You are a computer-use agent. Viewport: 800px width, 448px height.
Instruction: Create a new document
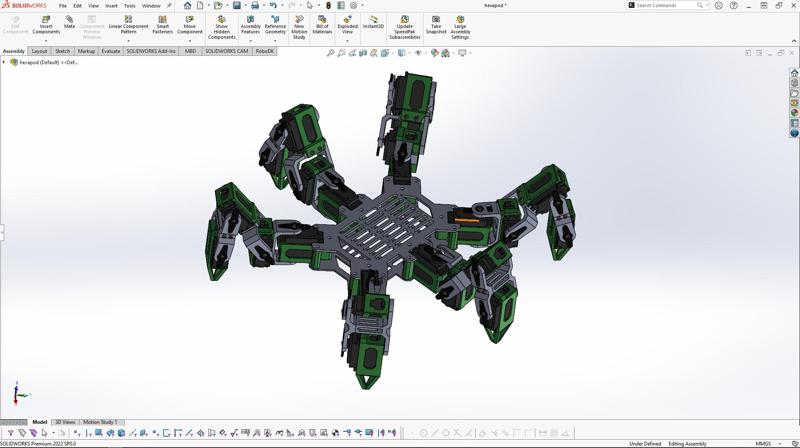[x=200, y=6]
